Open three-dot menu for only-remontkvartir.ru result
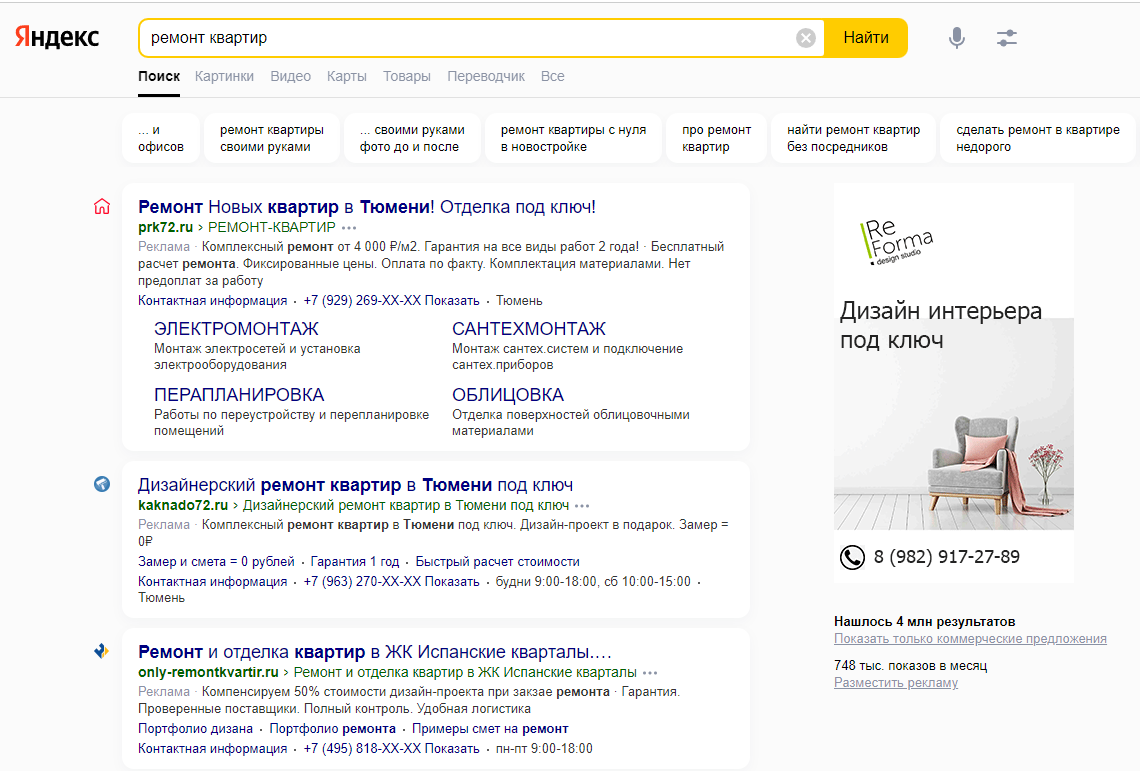 point(650,673)
